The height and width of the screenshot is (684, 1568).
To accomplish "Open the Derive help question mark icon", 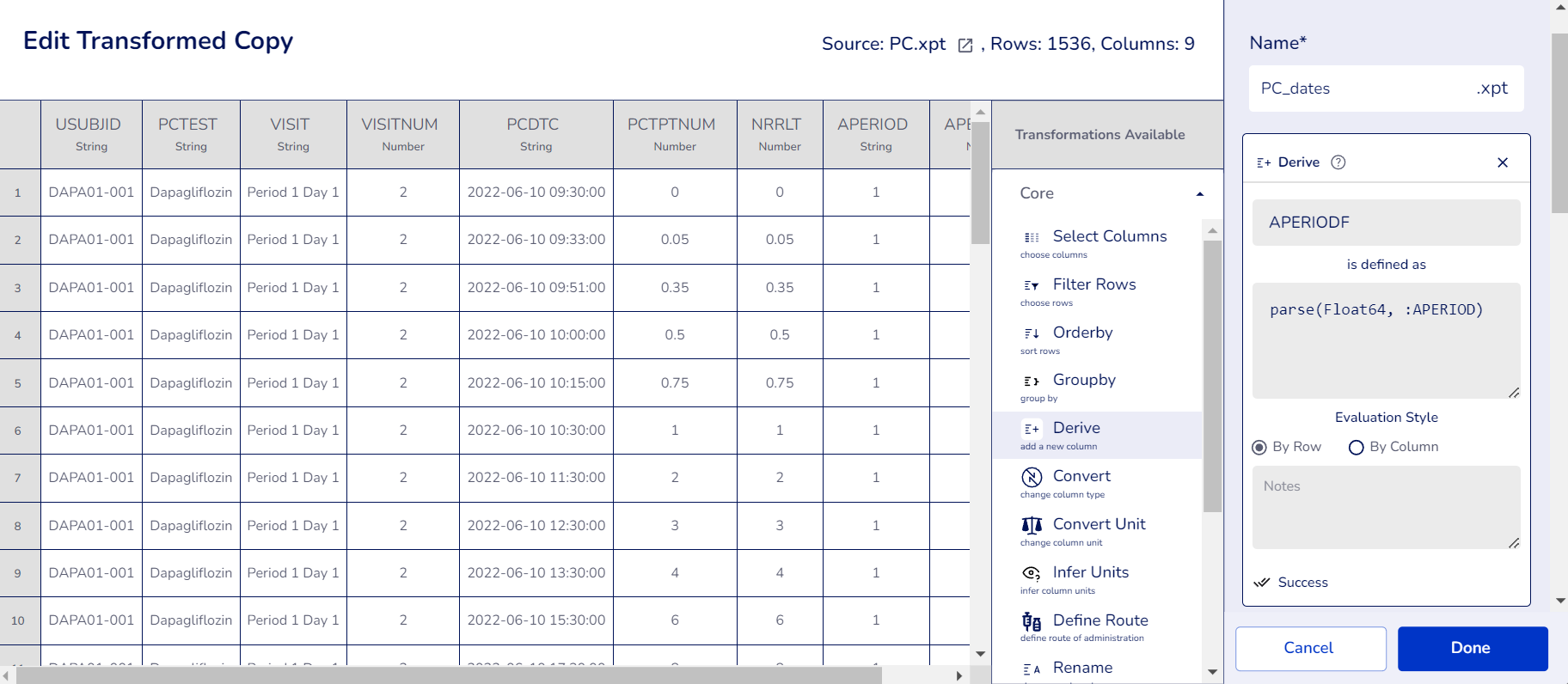I will pyautogui.click(x=1338, y=162).
